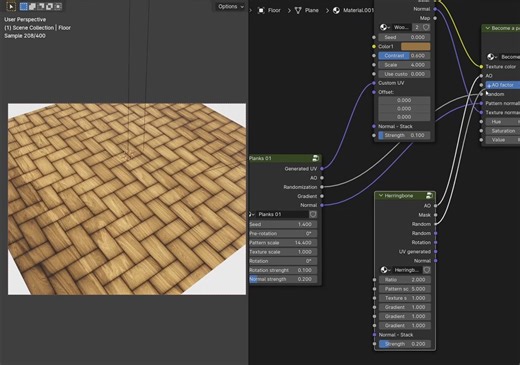Edit the Pattern sc 5.000 field
520x365 pixels.
[x=405, y=289]
